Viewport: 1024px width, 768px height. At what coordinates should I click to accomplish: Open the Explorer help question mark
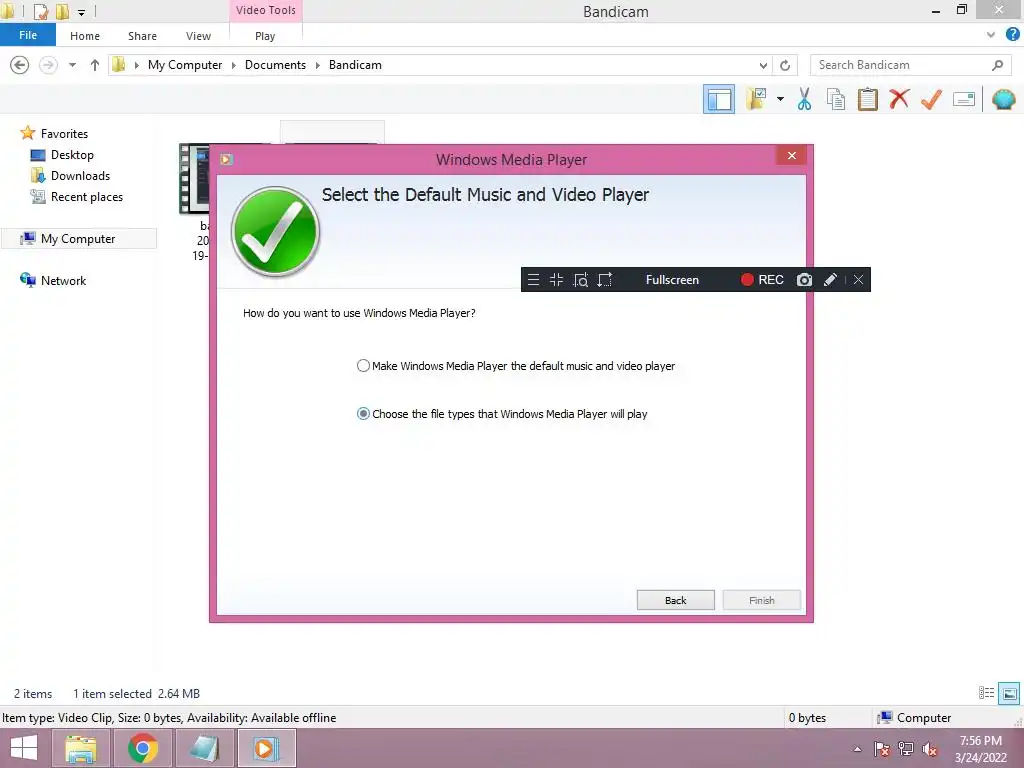1012,35
